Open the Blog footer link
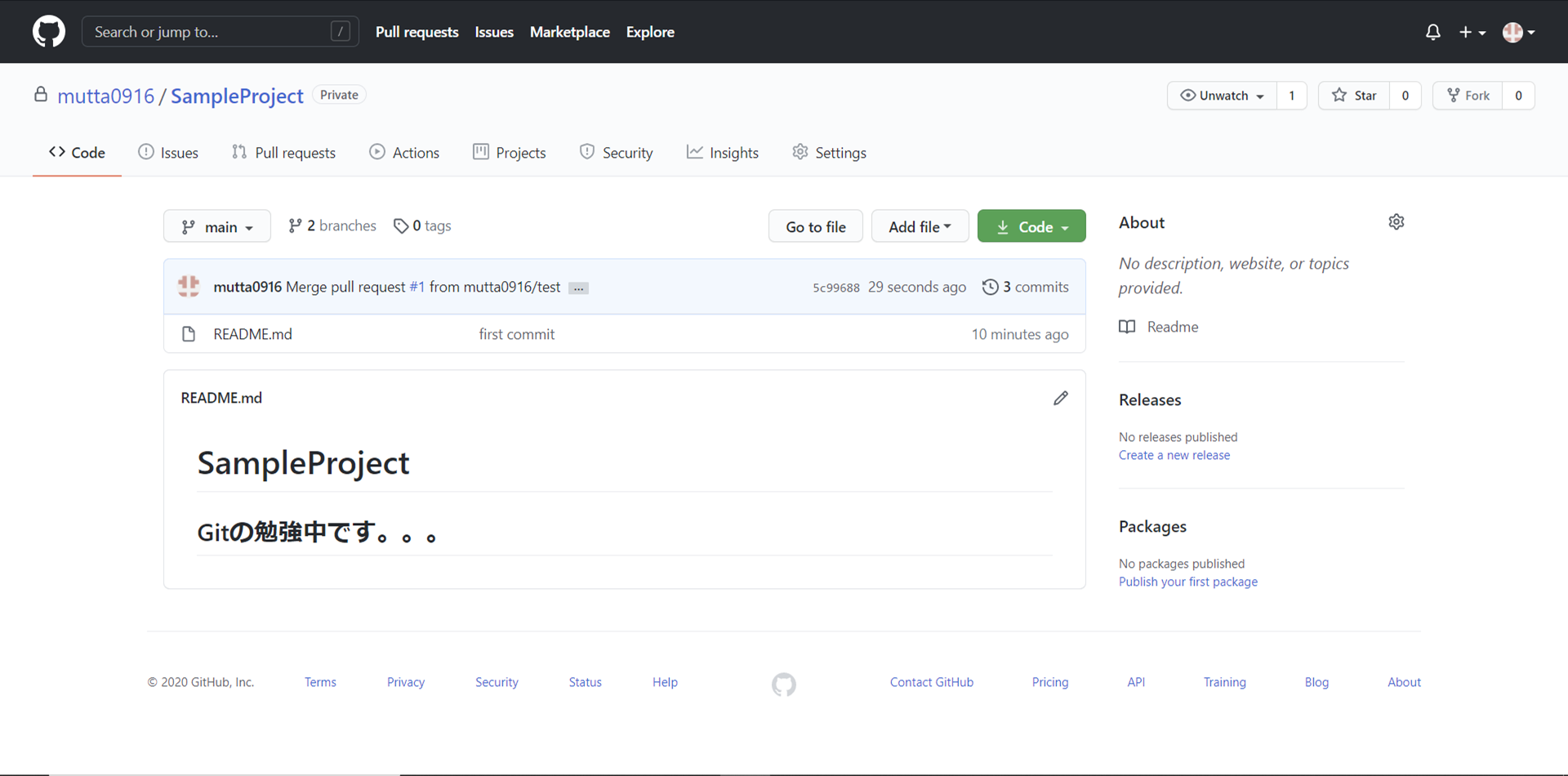The height and width of the screenshot is (776, 1568). point(1316,682)
